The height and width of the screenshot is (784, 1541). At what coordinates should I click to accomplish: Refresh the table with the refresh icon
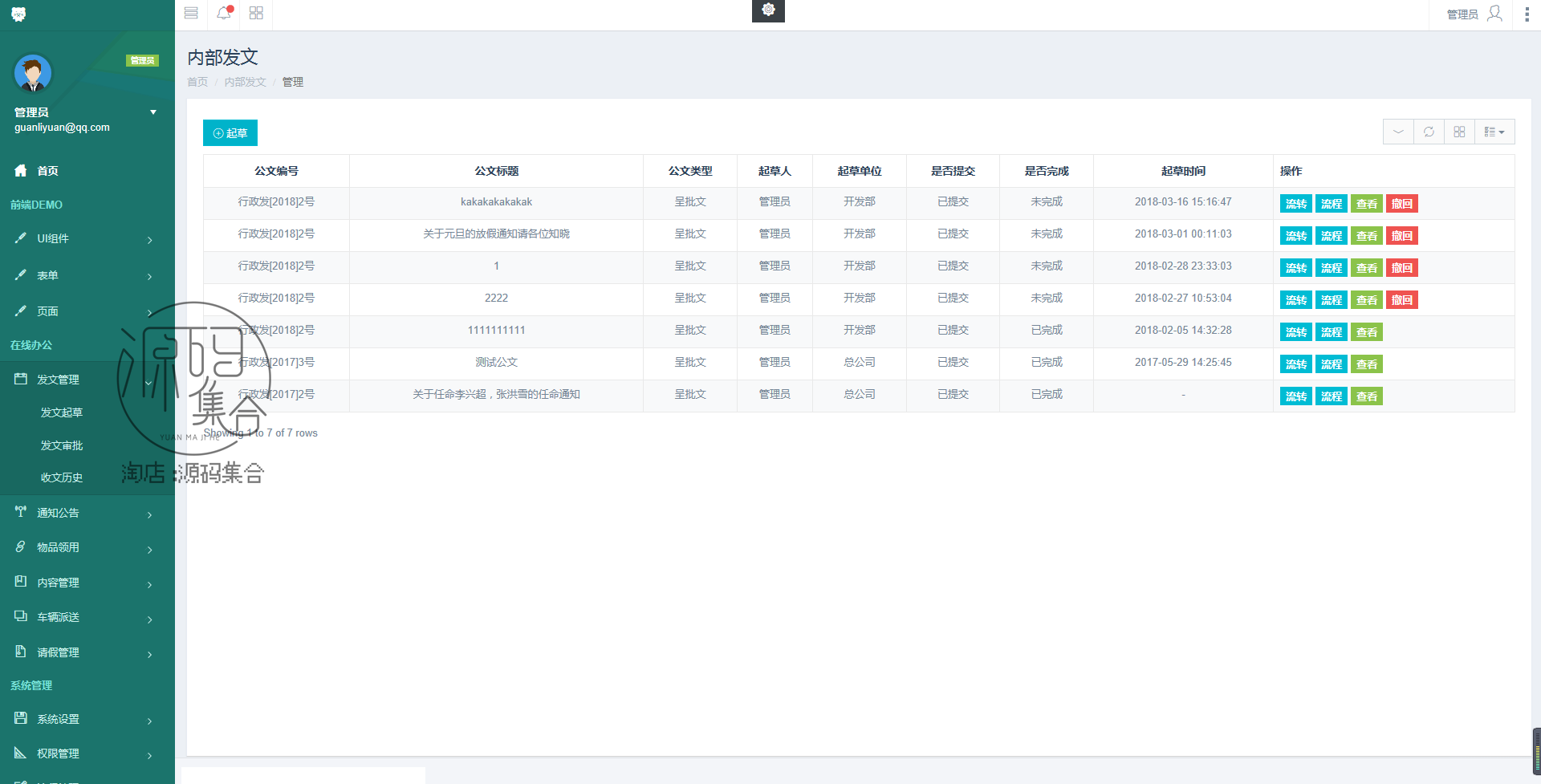pyautogui.click(x=1429, y=132)
